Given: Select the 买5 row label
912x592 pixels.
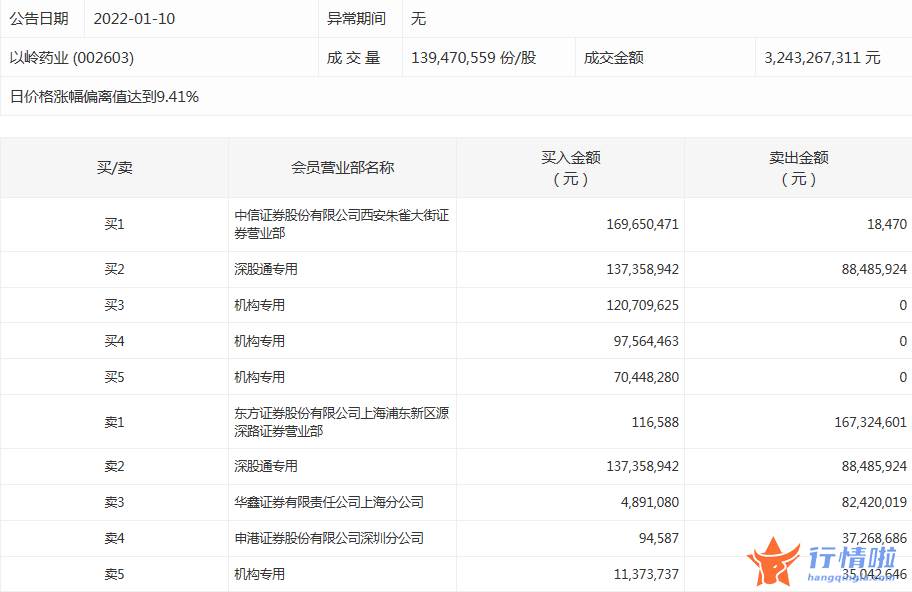Looking at the screenshot, I should pos(115,377).
